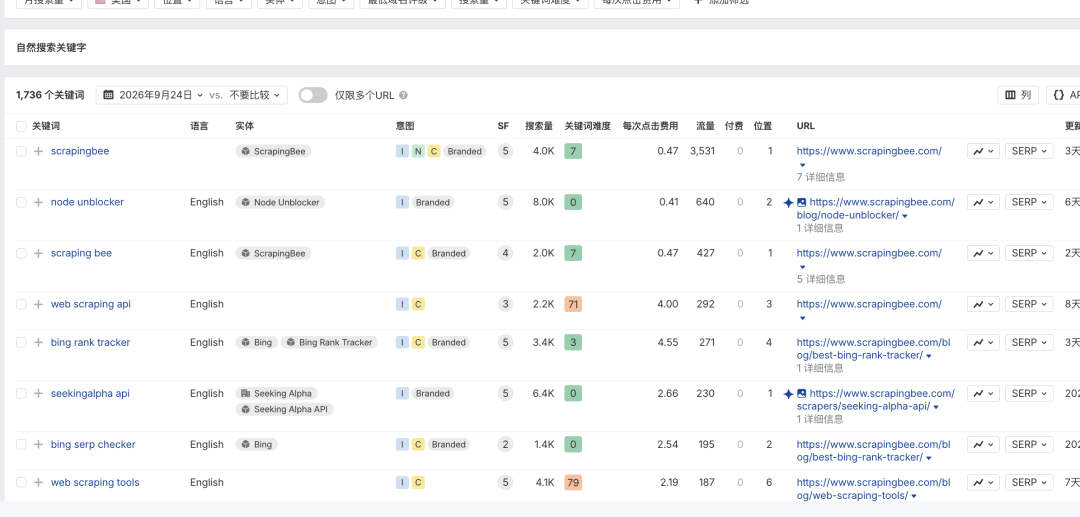The height and width of the screenshot is (517, 1080).
Task: Tick checkbox for bing rank tracker row
Action: point(21,343)
